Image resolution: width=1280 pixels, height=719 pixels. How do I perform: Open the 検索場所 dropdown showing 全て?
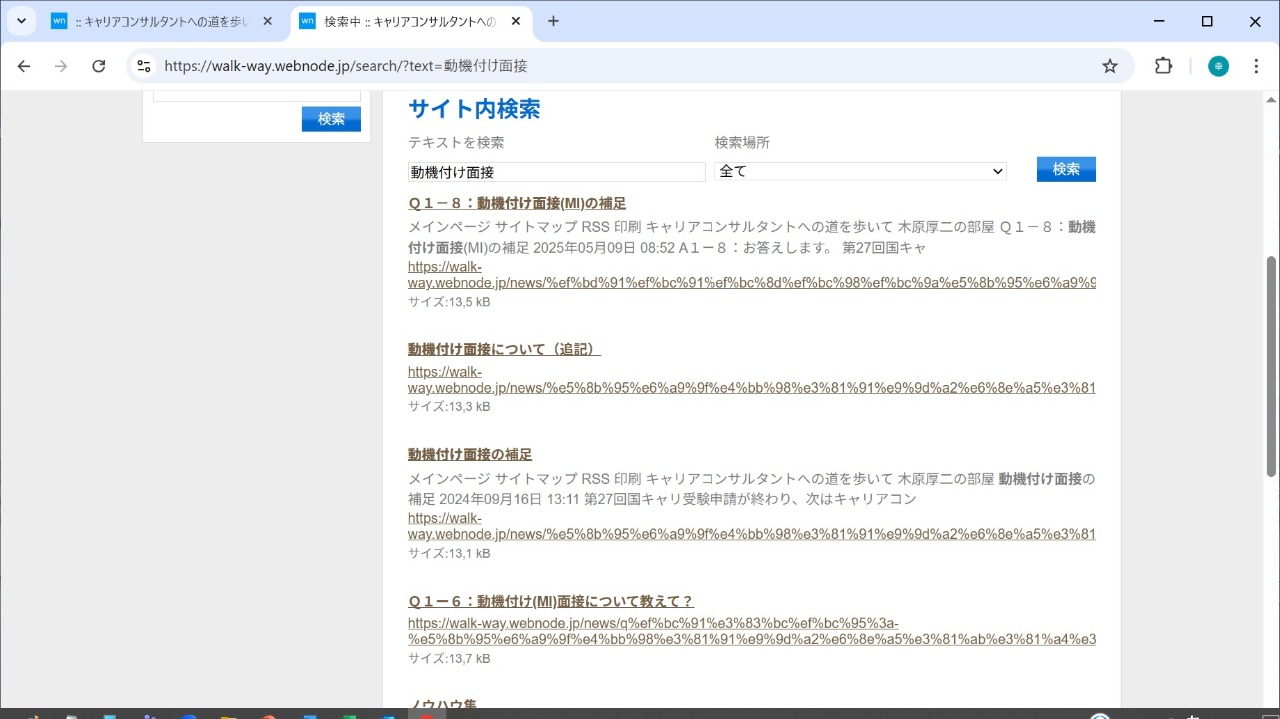tap(860, 171)
